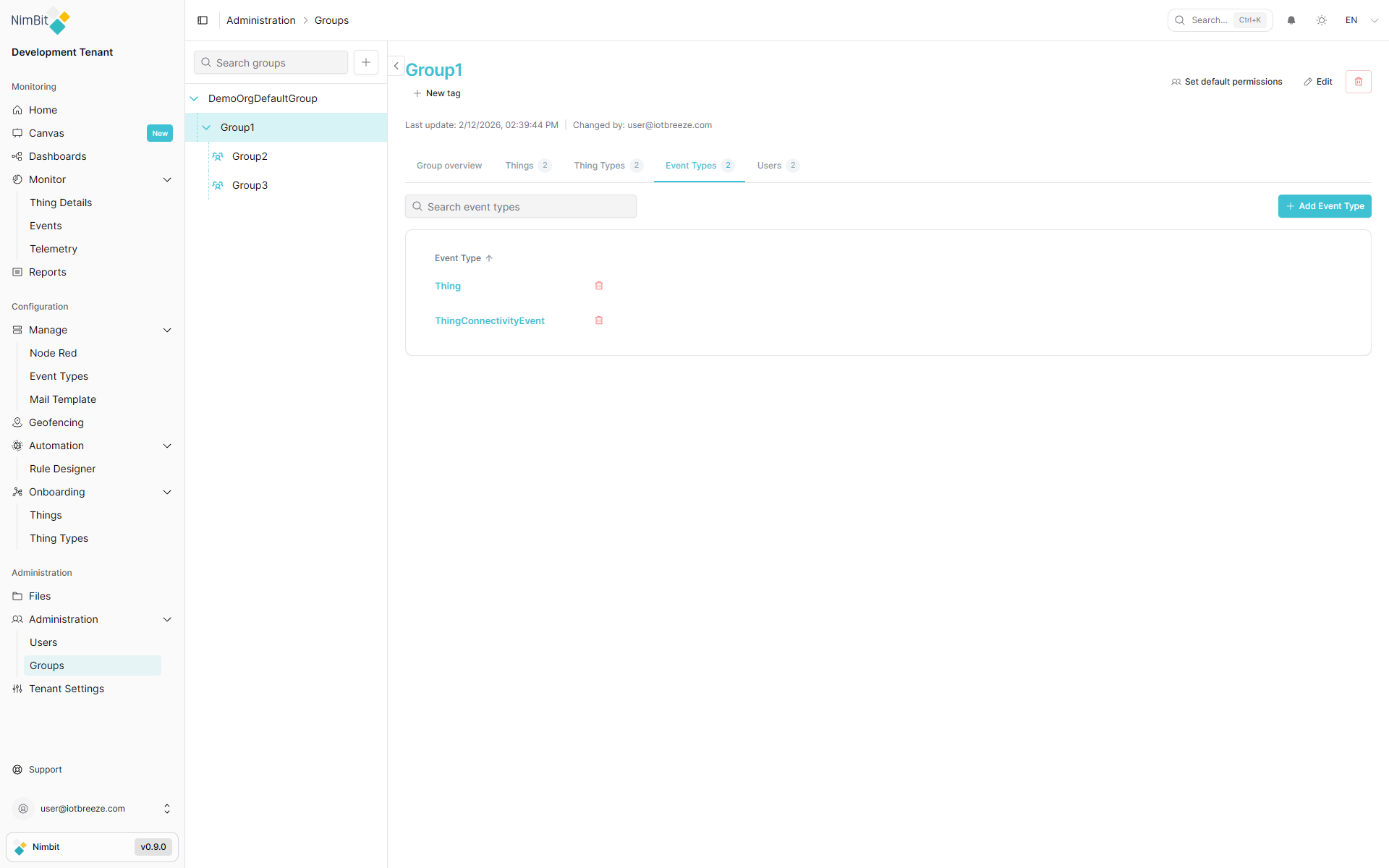This screenshot has height=868, width=1389.
Task: Click Set default permissions
Action: pos(1226,82)
